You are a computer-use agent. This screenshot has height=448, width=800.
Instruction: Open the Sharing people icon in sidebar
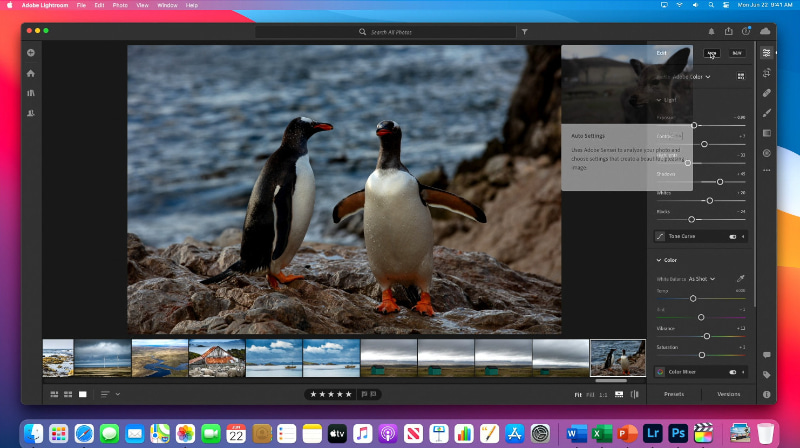click(31, 113)
